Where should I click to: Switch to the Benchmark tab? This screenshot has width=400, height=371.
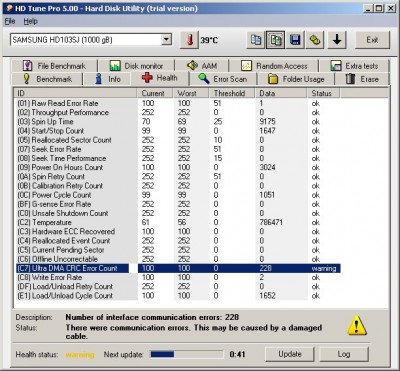point(47,79)
